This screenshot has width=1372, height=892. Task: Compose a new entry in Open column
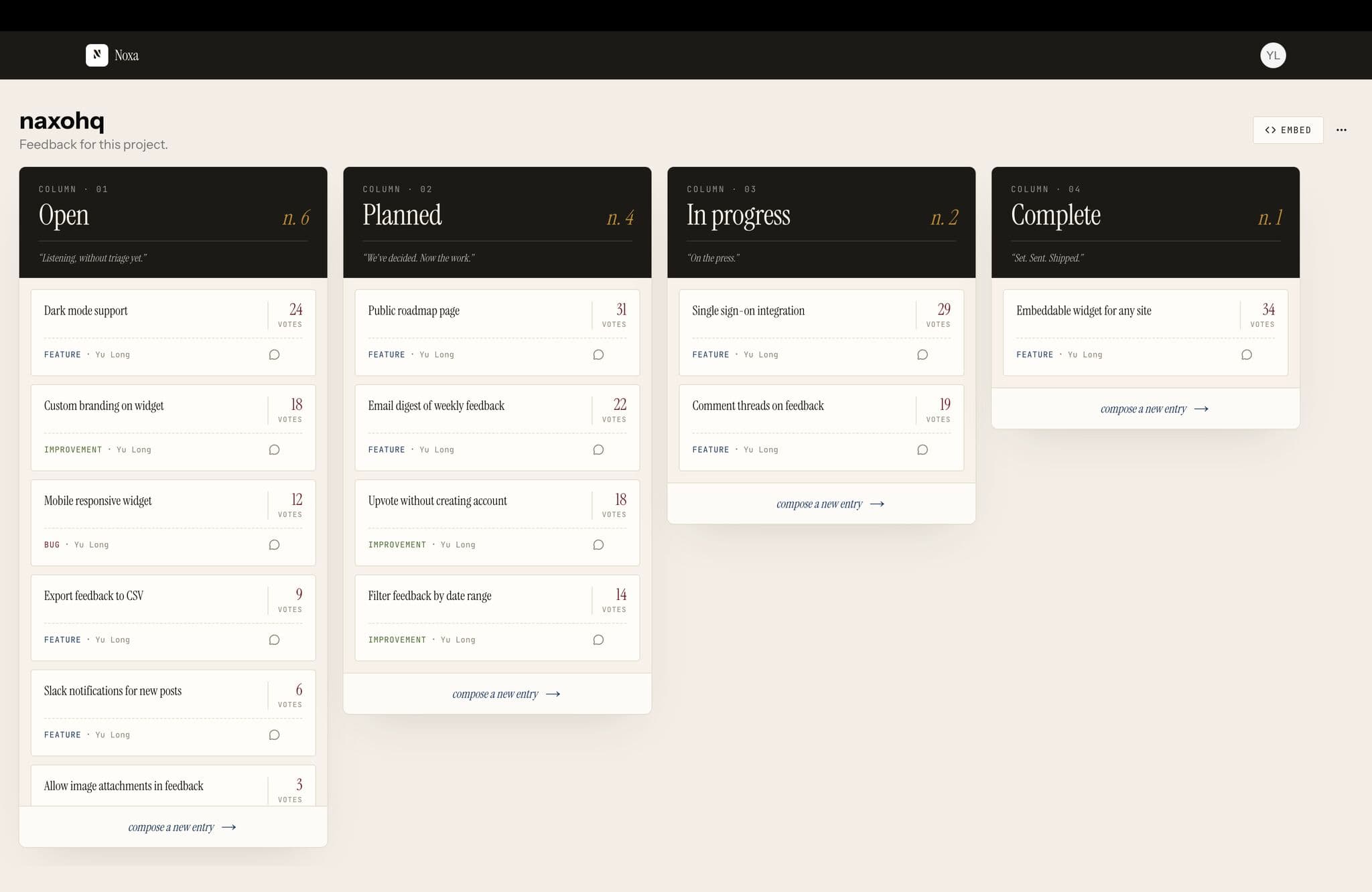(182, 827)
